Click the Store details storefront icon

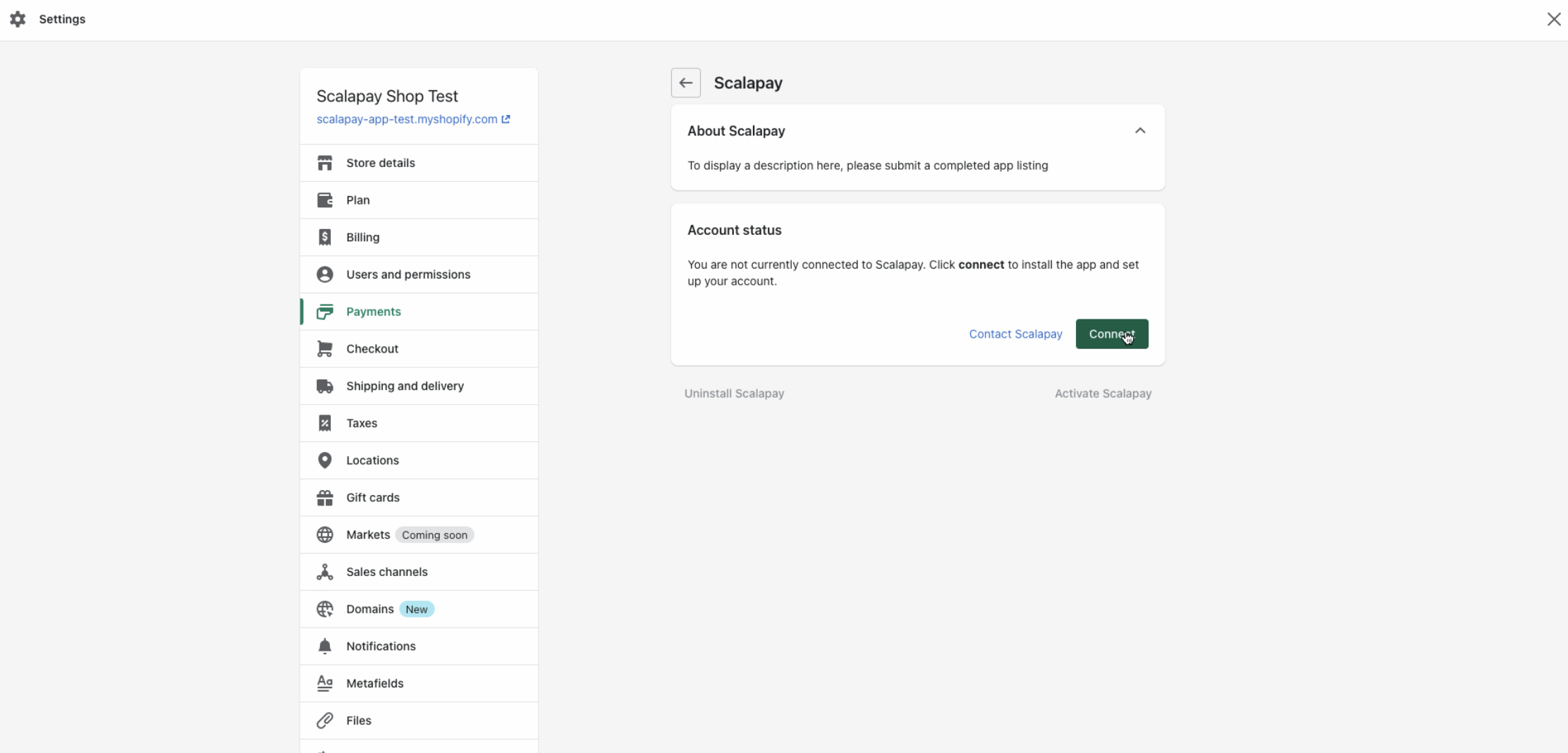tap(324, 163)
